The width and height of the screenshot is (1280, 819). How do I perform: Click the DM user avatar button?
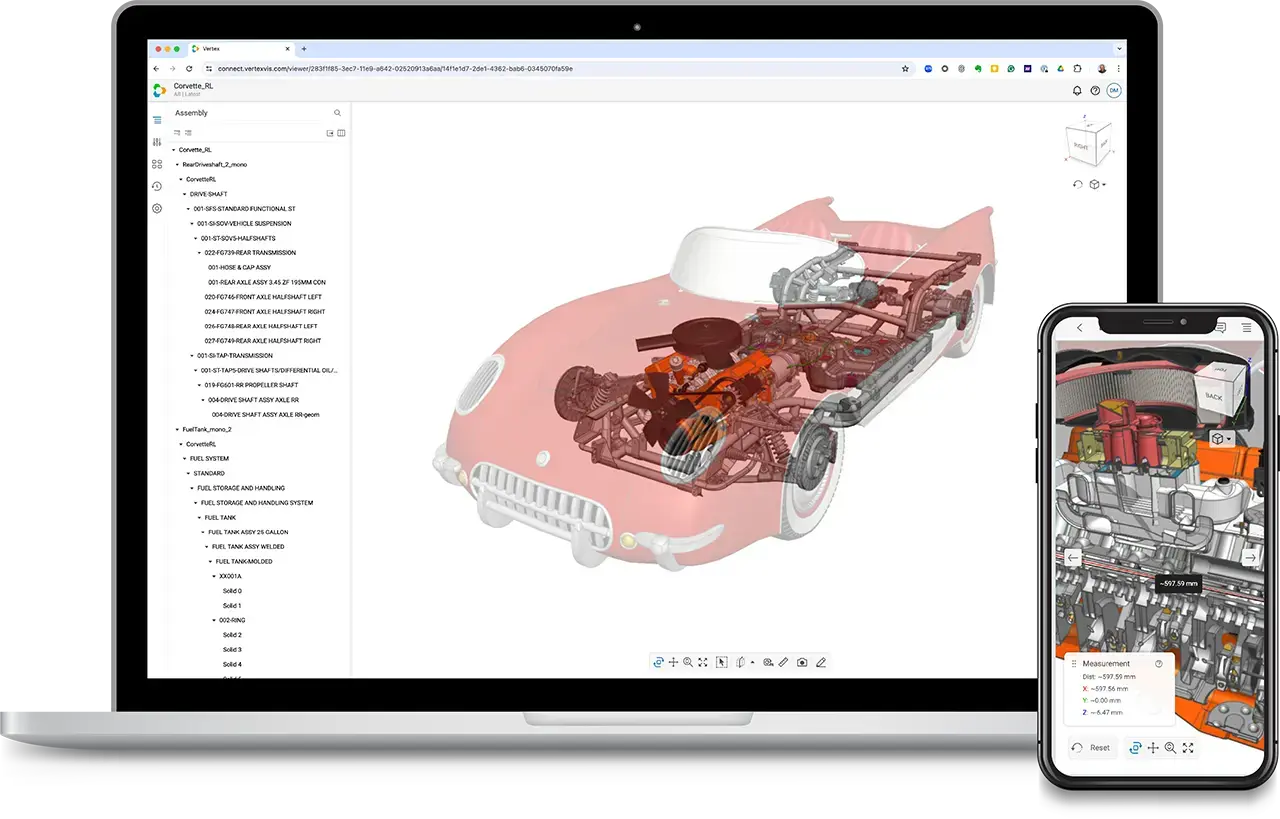1113,90
